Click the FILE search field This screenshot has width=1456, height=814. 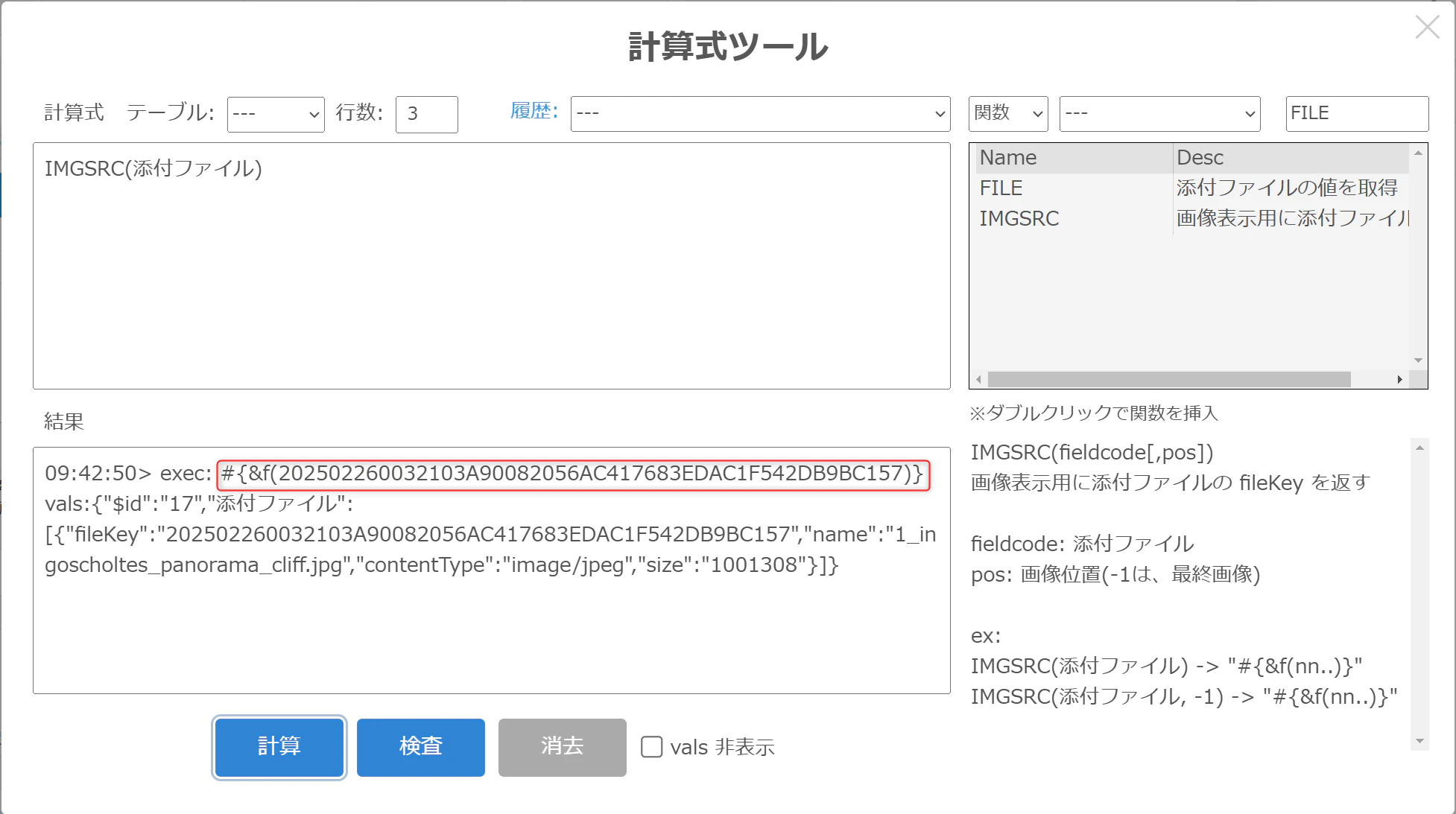click(x=1357, y=113)
